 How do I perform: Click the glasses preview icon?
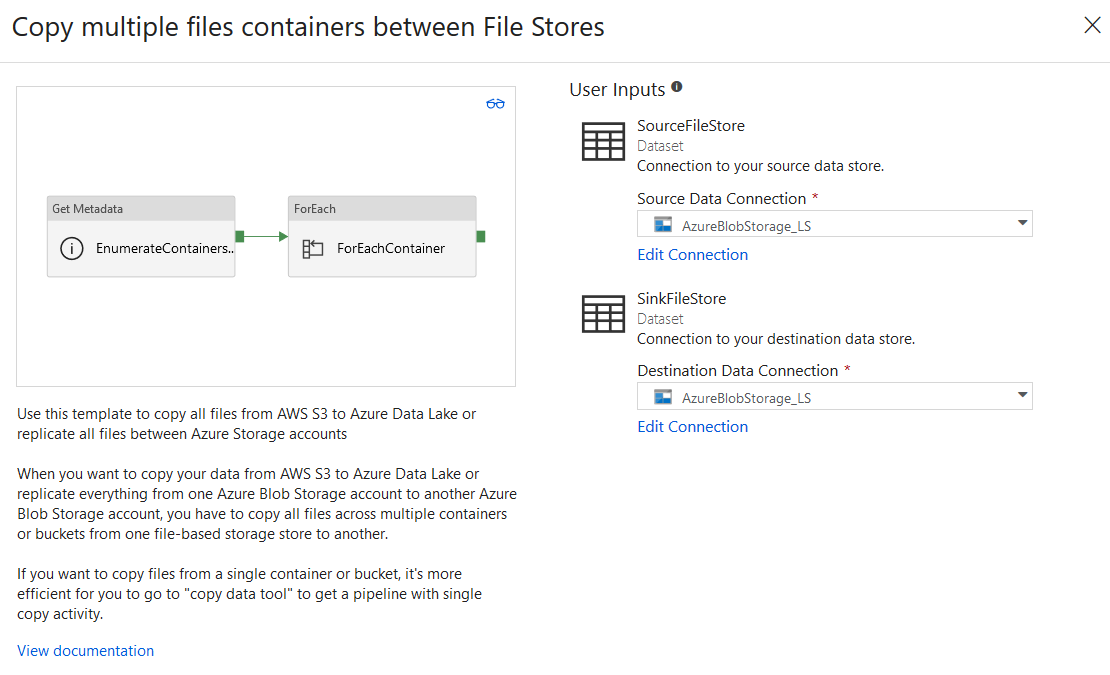tap(496, 104)
